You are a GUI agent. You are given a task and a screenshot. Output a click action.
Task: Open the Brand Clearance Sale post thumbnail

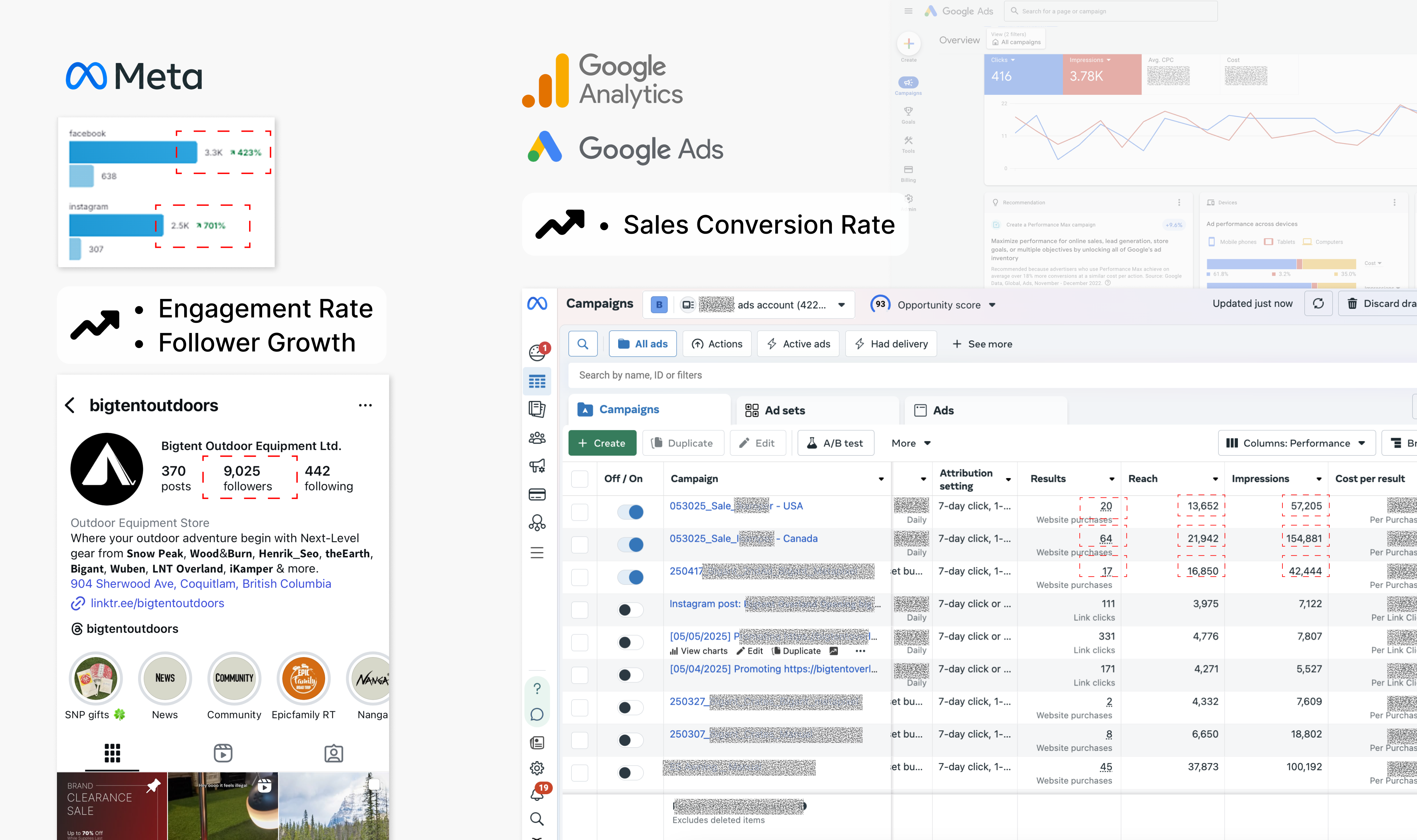(x=112, y=806)
